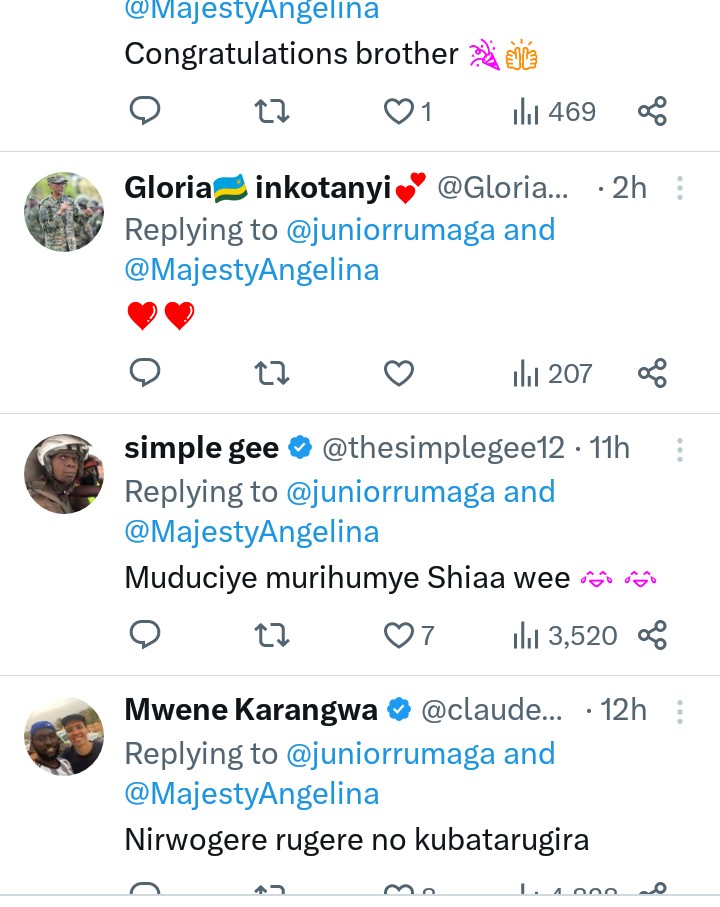Share simple gee's tweet
The width and height of the screenshot is (720, 907).
[652, 635]
